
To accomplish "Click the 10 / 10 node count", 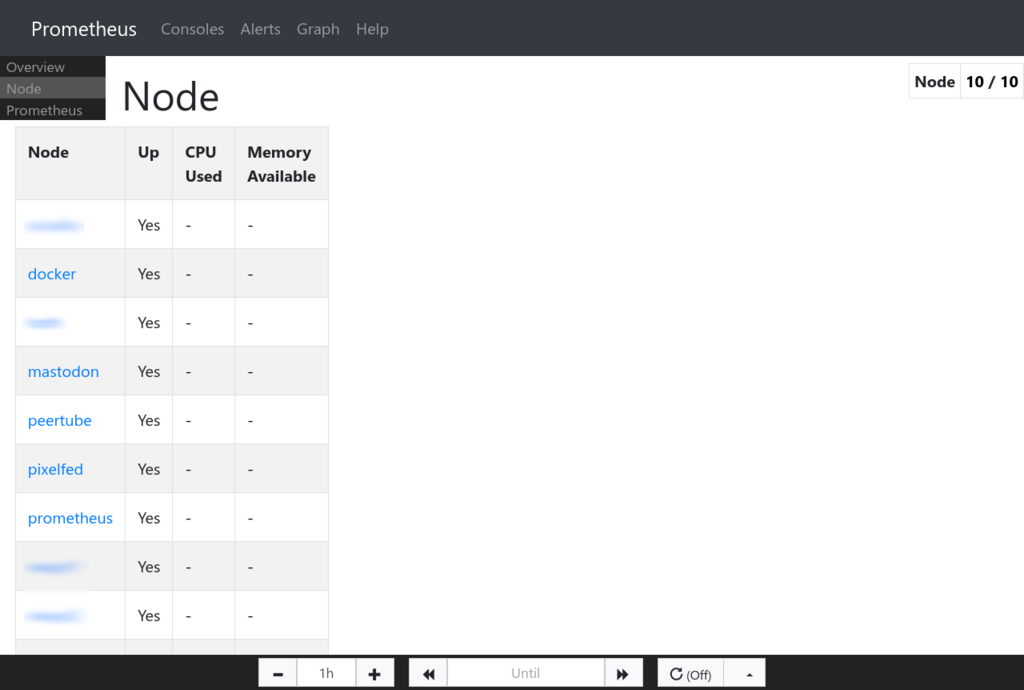I will (991, 82).
